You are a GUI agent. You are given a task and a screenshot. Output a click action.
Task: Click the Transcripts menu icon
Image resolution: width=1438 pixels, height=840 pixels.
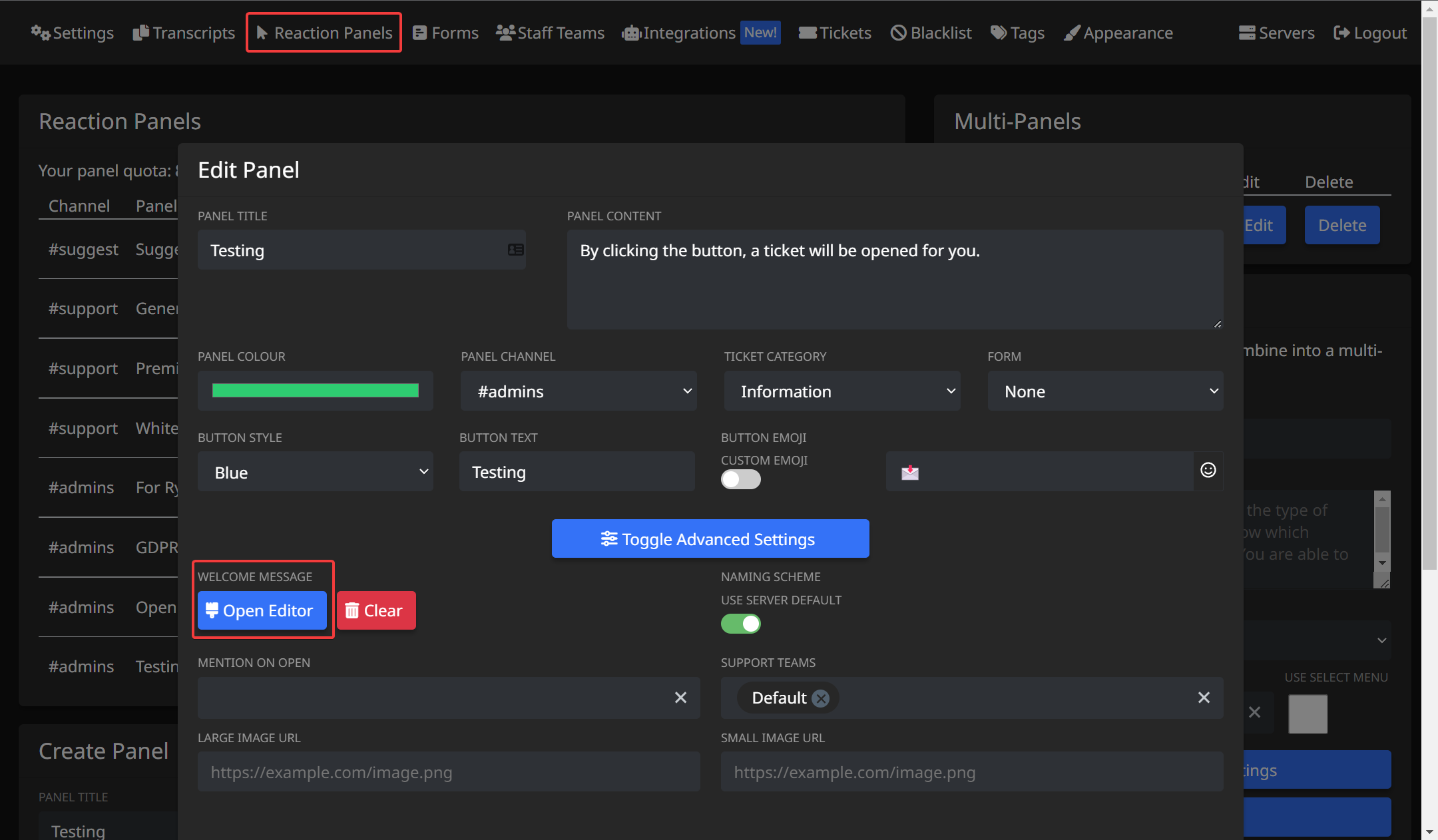(x=140, y=32)
